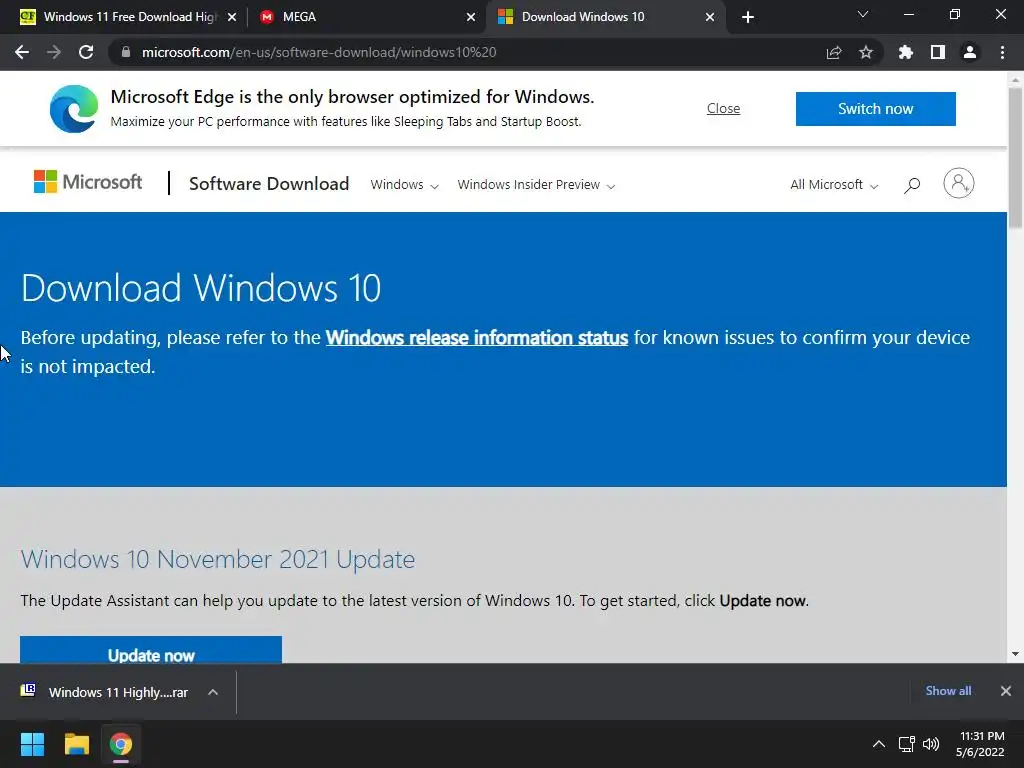Image resolution: width=1024 pixels, height=768 pixels.
Task: Click the Download Windows 10 heading
Action: coord(201,288)
